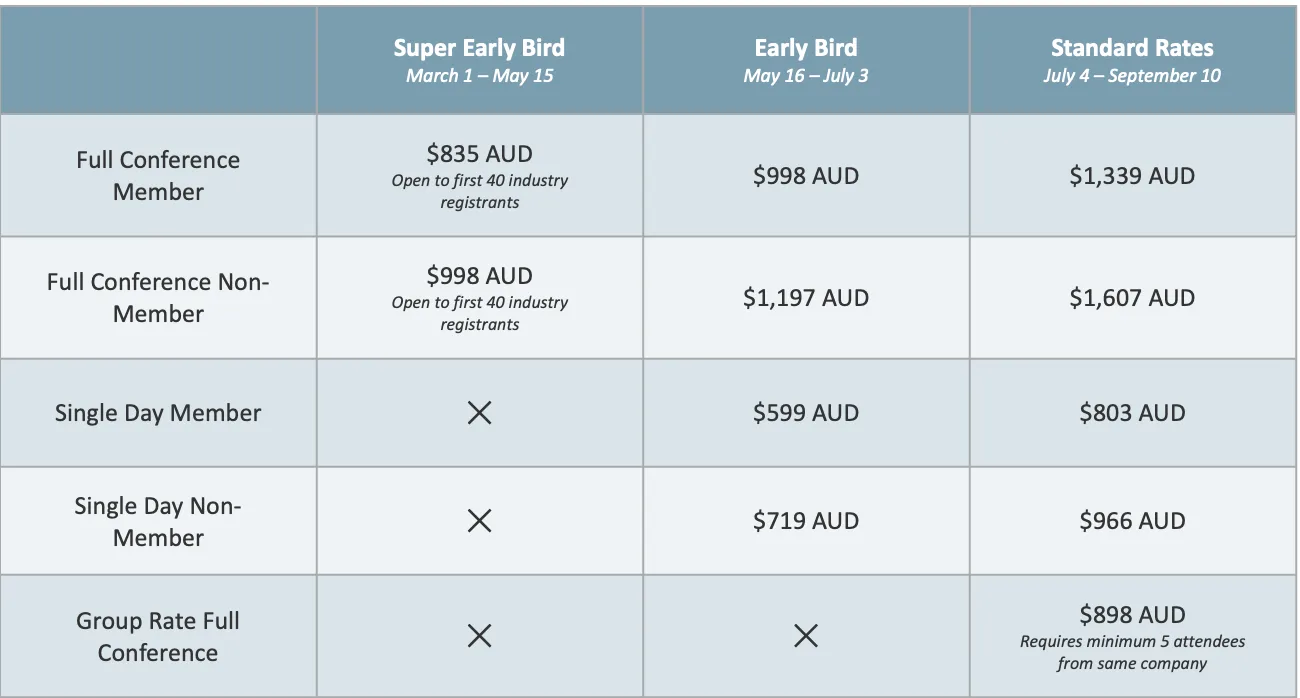The width and height of the screenshot is (1300, 698).
Task: Select the Standard Rates column header
Action: (1132, 48)
